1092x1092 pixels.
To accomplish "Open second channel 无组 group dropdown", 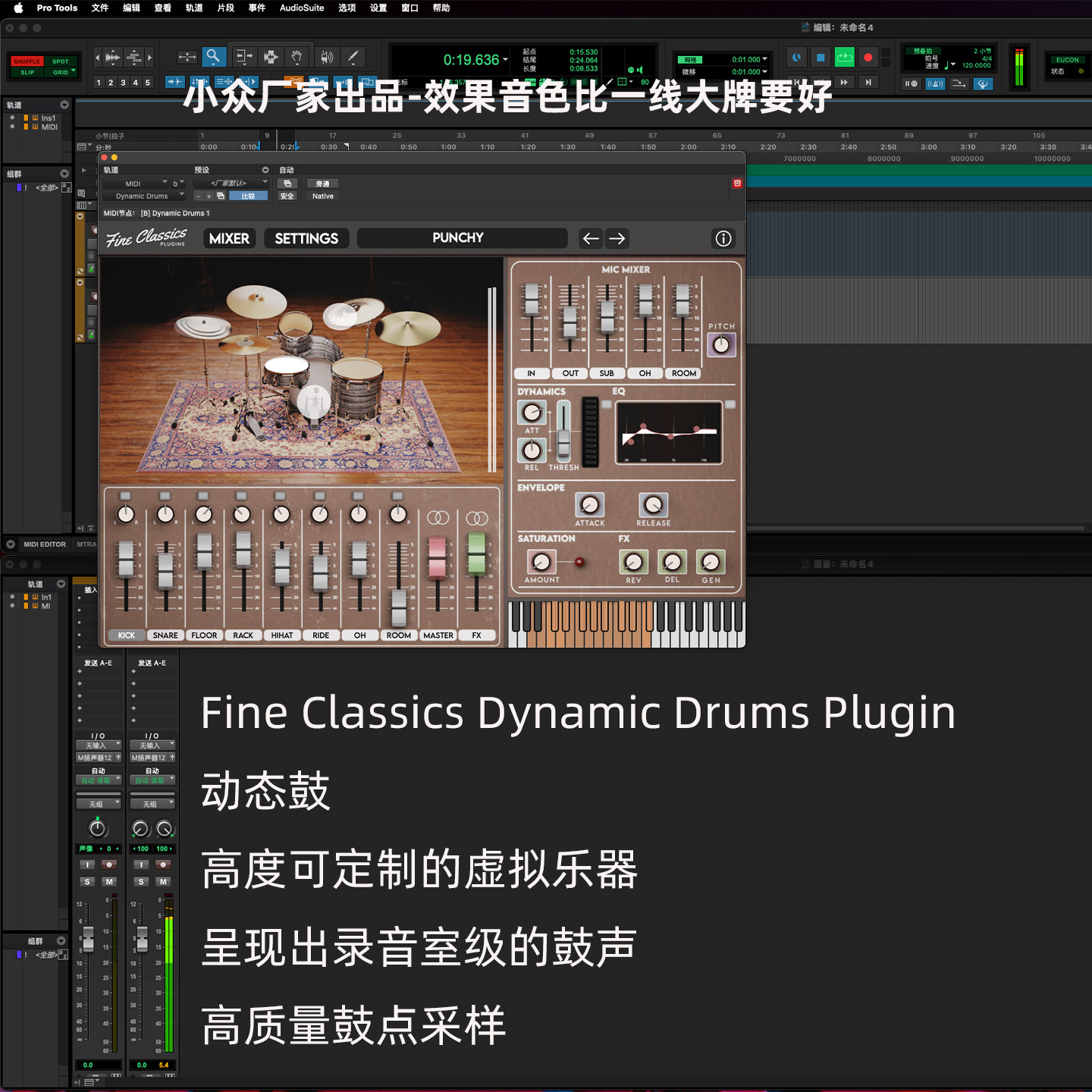I will click(x=152, y=804).
